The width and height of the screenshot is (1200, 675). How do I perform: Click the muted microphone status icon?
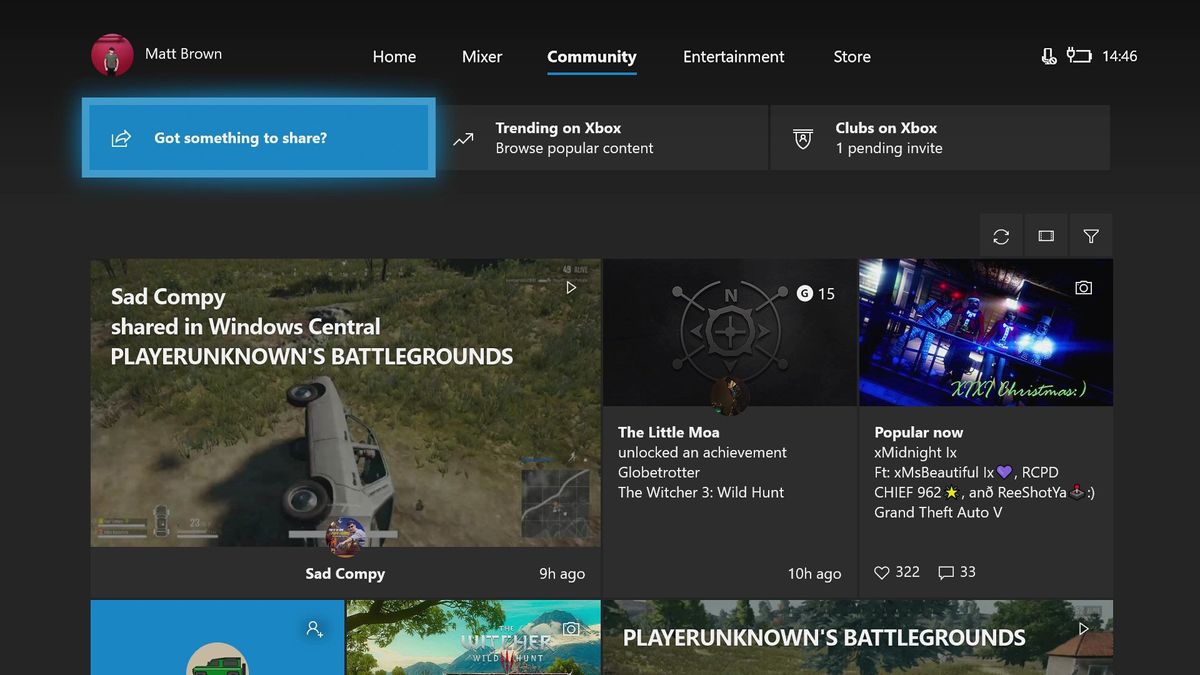click(x=1049, y=56)
